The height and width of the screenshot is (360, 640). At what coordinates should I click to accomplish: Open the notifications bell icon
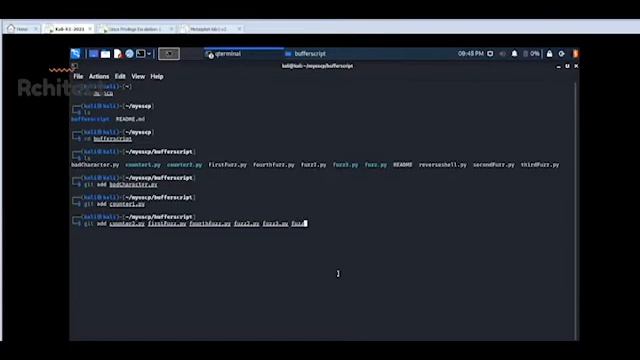click(x=514, y=54)
